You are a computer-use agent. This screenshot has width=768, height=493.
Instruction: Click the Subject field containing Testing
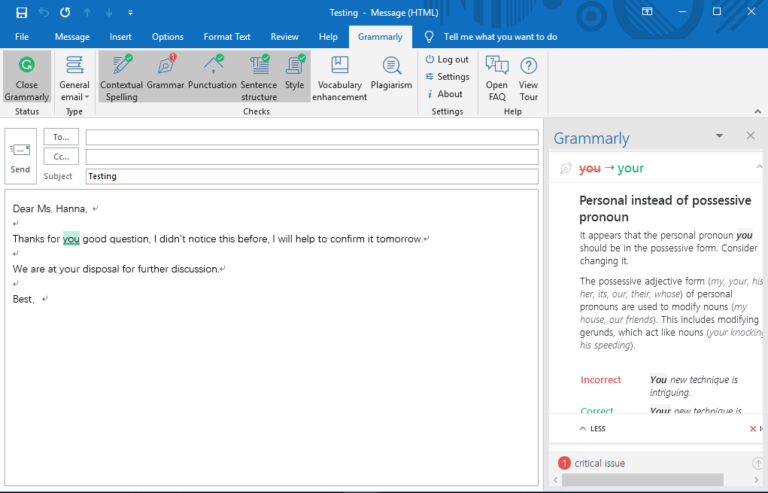point(312,176)
